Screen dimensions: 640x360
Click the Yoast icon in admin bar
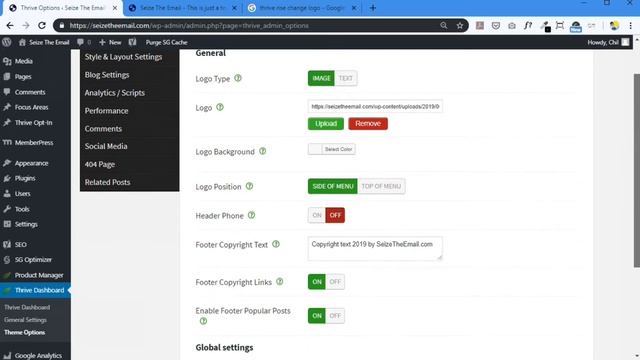(x=132, y=42)
